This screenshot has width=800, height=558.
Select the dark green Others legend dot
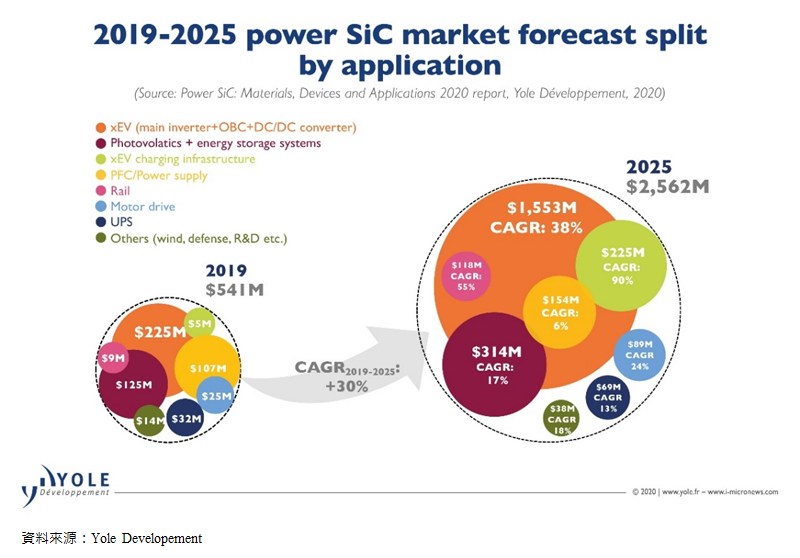click(x=100, y=238)
